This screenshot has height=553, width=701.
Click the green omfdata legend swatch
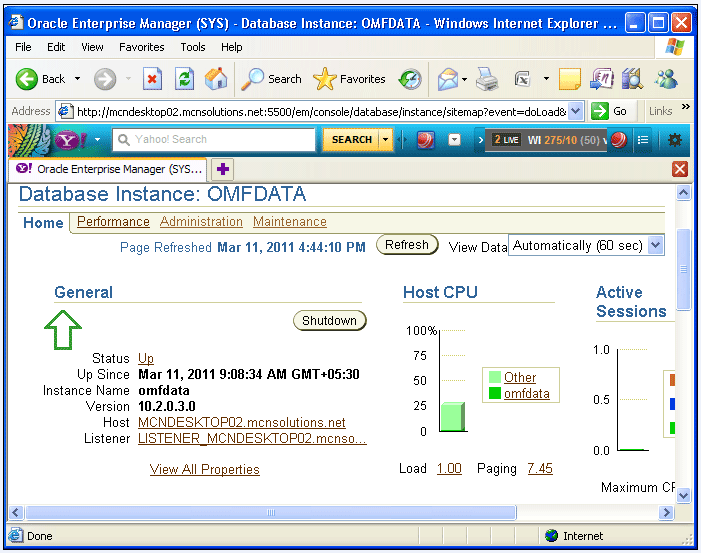tap(494, 393)
